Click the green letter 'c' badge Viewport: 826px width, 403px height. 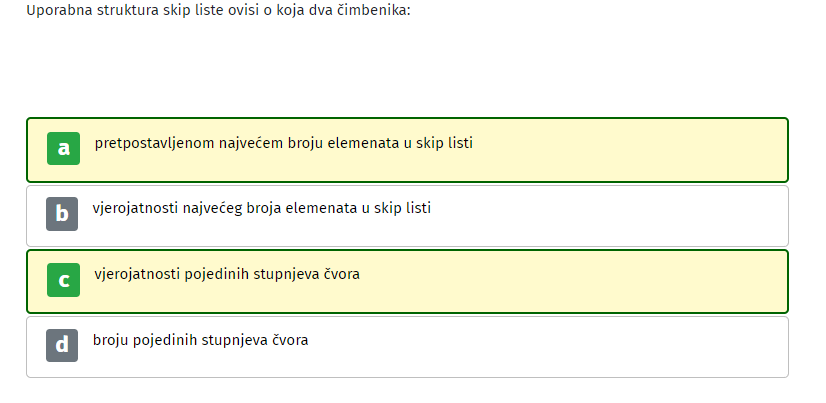click(63, 280)
